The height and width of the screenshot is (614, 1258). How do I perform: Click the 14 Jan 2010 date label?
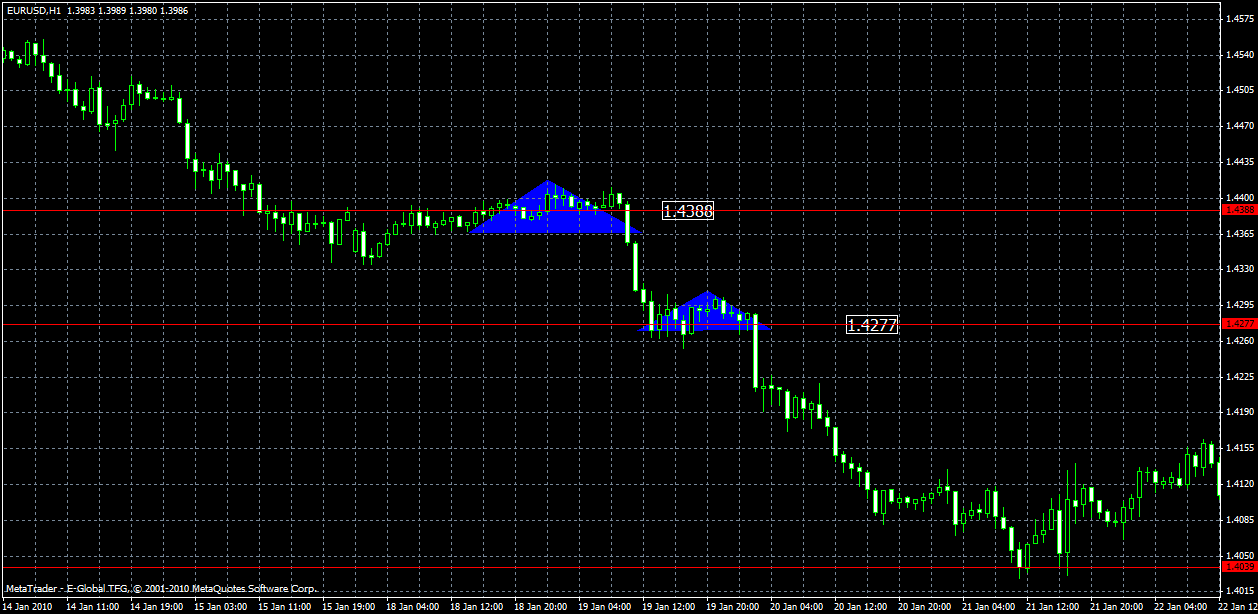click(28, 604)
